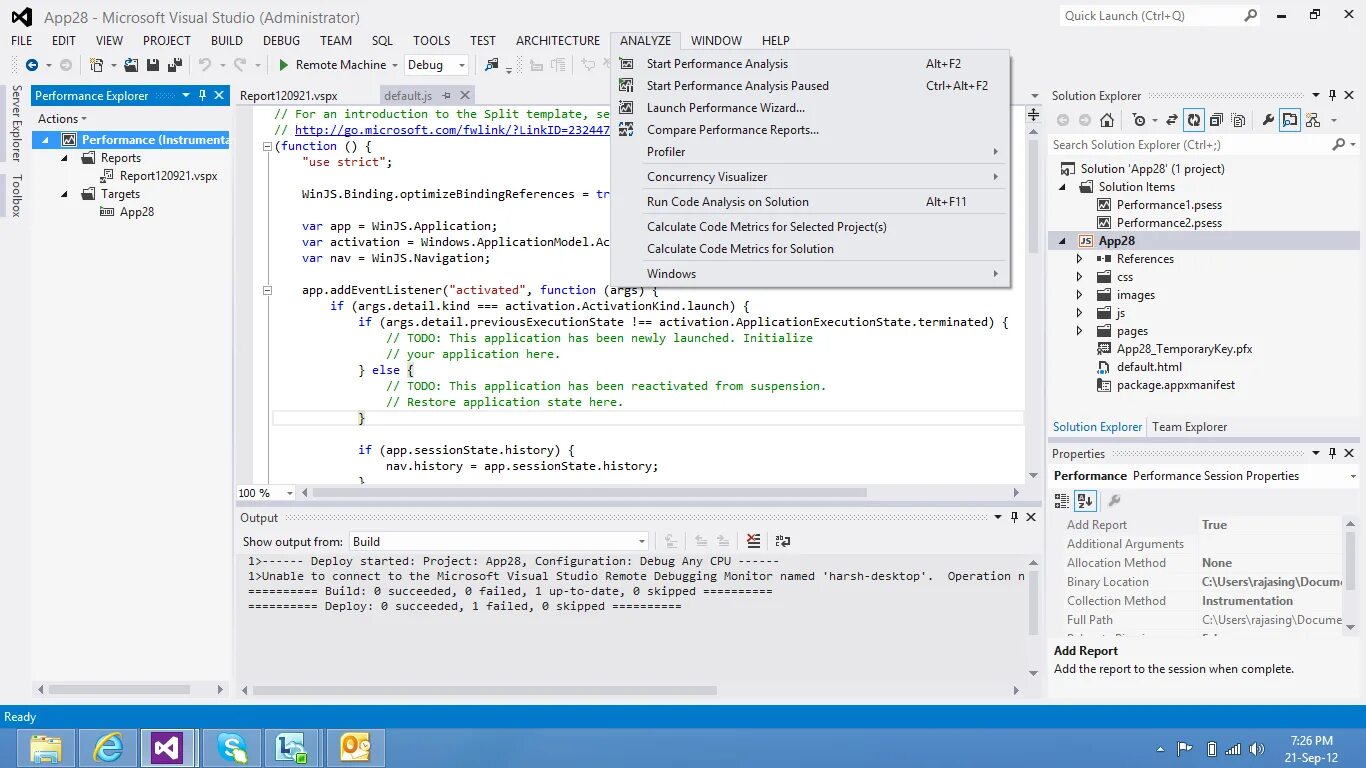Expand the pages folder
The width and height of the screenshot is (1366, 768).
[x=1079, y=331]
